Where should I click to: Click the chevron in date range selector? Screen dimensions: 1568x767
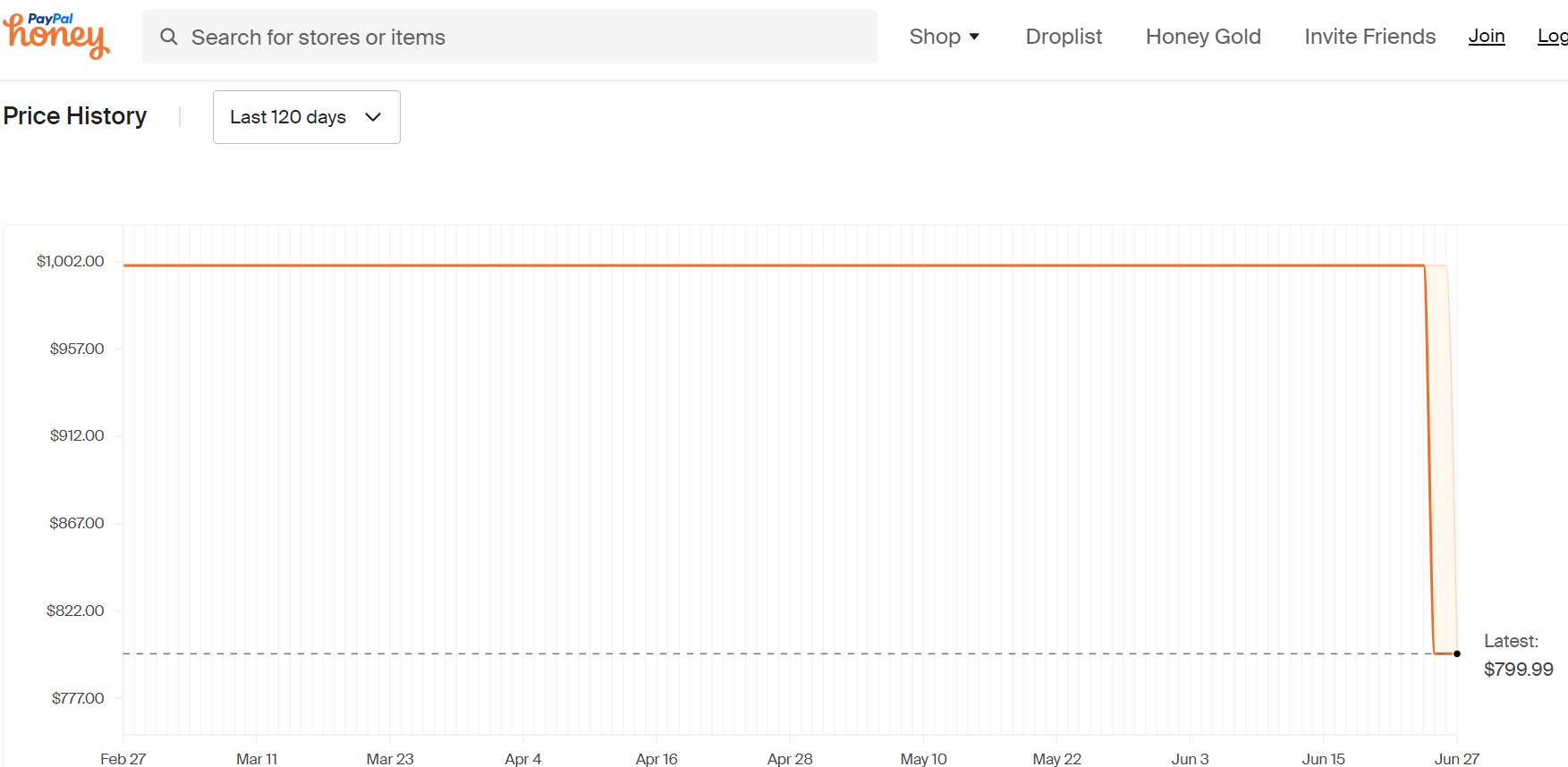click(x=373, y=117)
